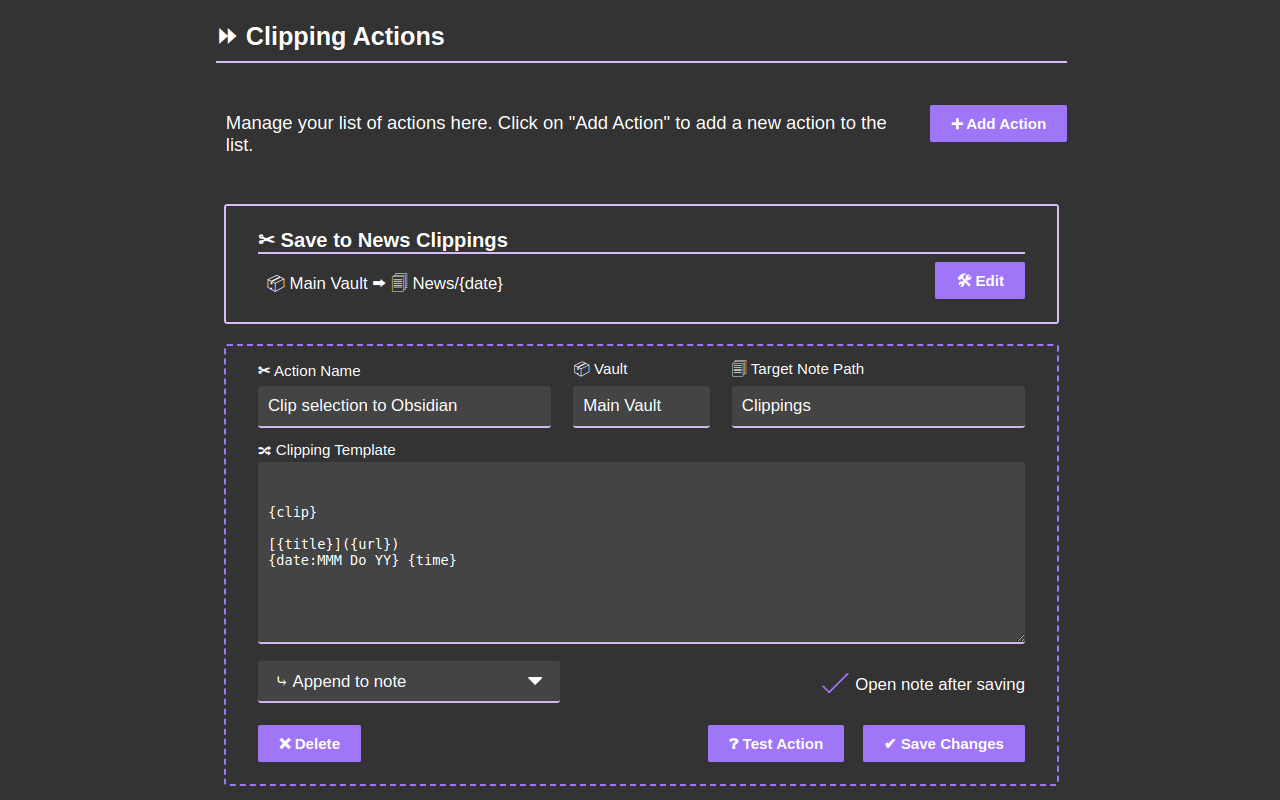1280x800 pixels.
Task: Save changes to the action
Action: pos(943,744)
